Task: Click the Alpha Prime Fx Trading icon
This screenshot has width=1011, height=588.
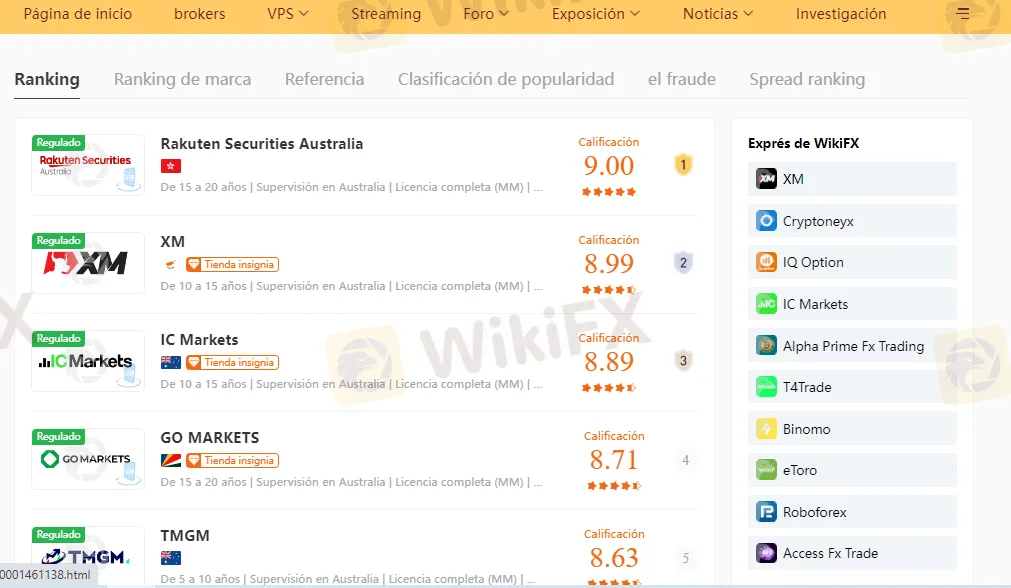Action: (766, 346)
